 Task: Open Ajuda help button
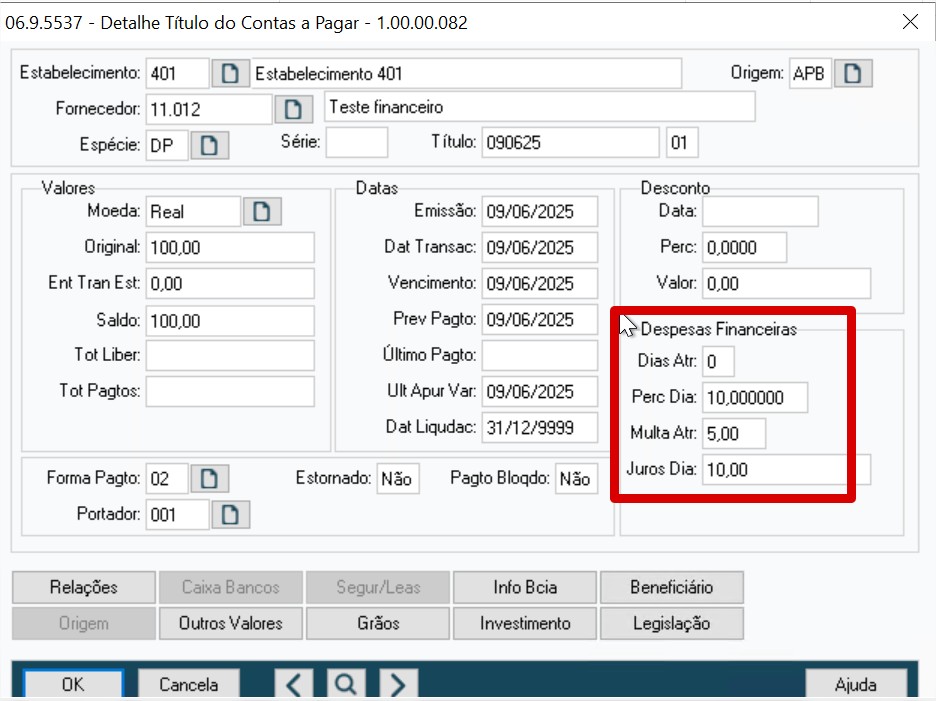pos(855,684)
